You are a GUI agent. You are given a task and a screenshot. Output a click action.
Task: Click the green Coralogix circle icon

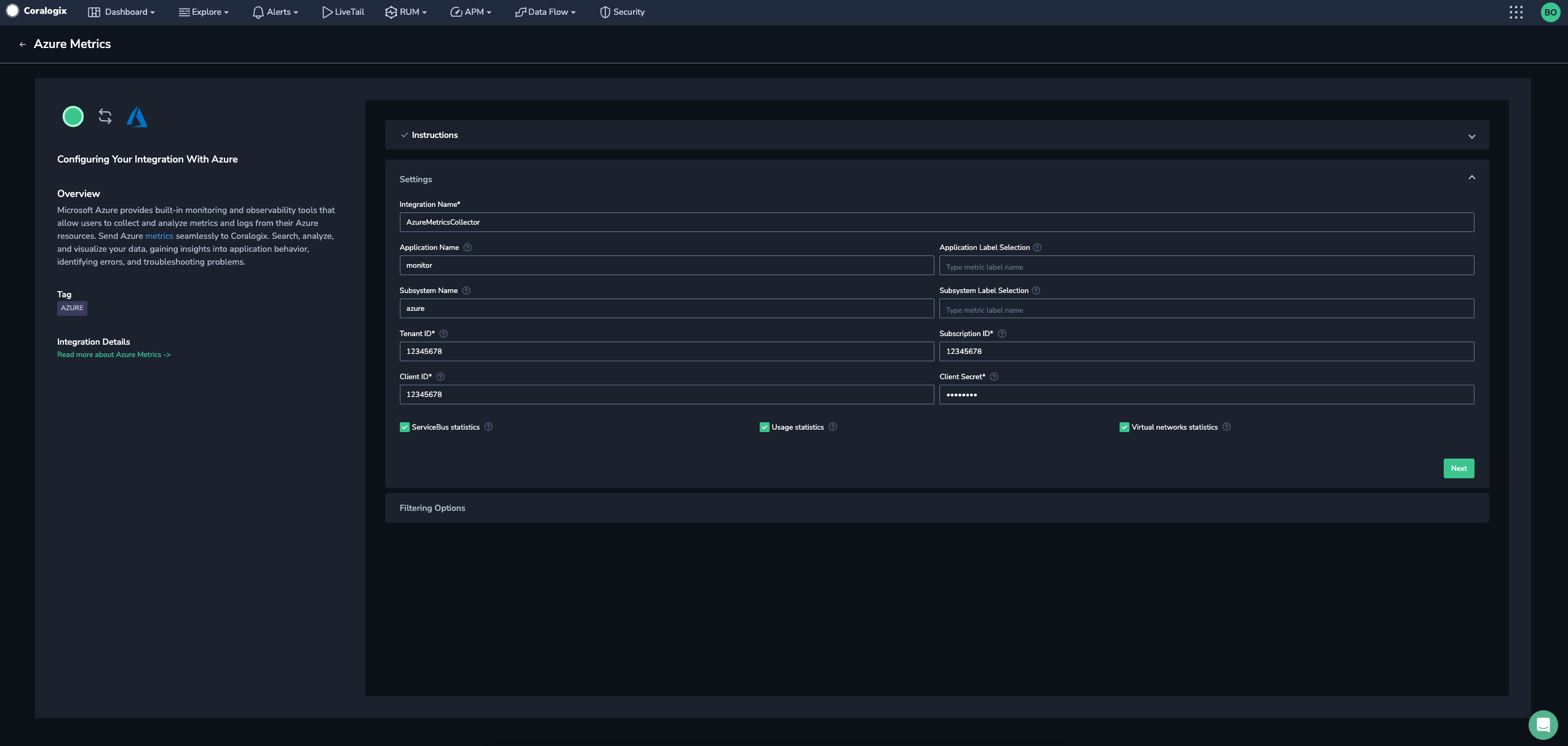[73, 116]
